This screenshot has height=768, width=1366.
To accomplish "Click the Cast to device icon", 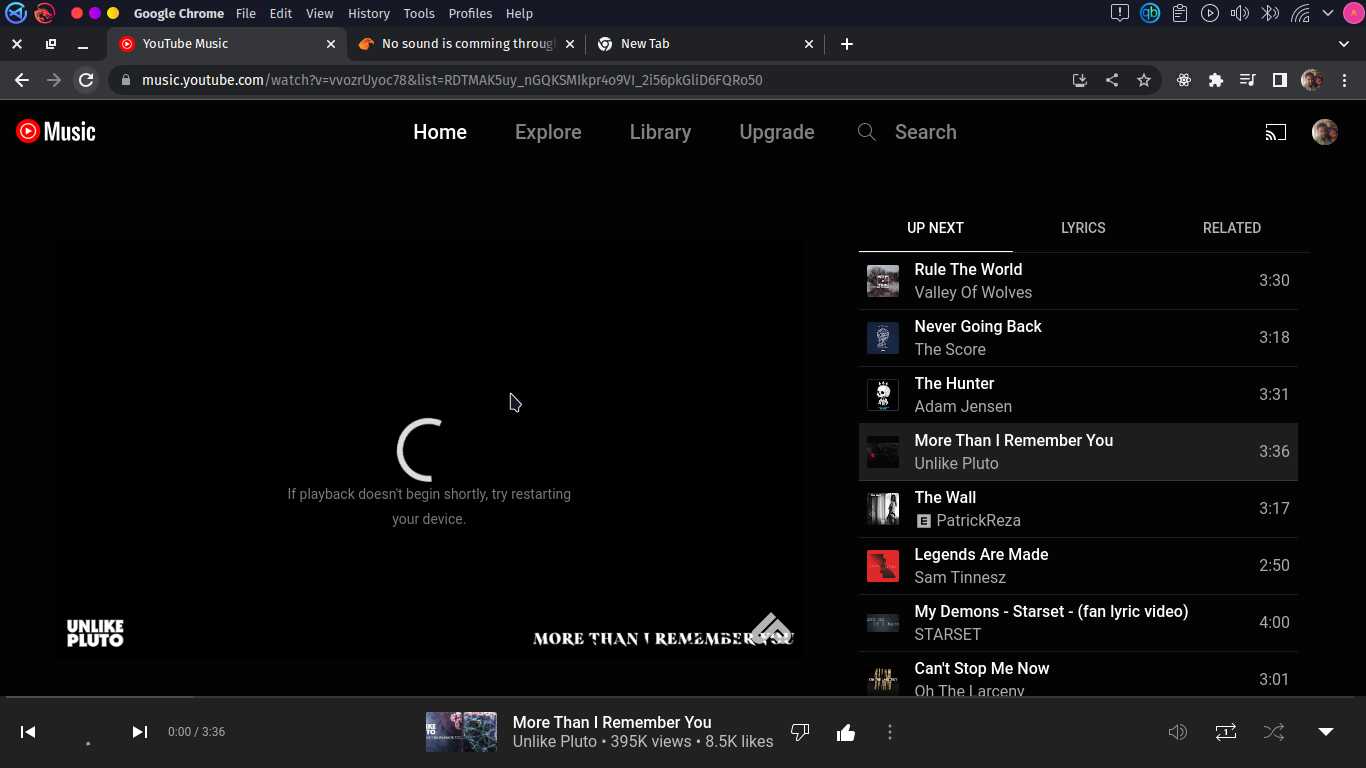I will tap(1276, 132).
